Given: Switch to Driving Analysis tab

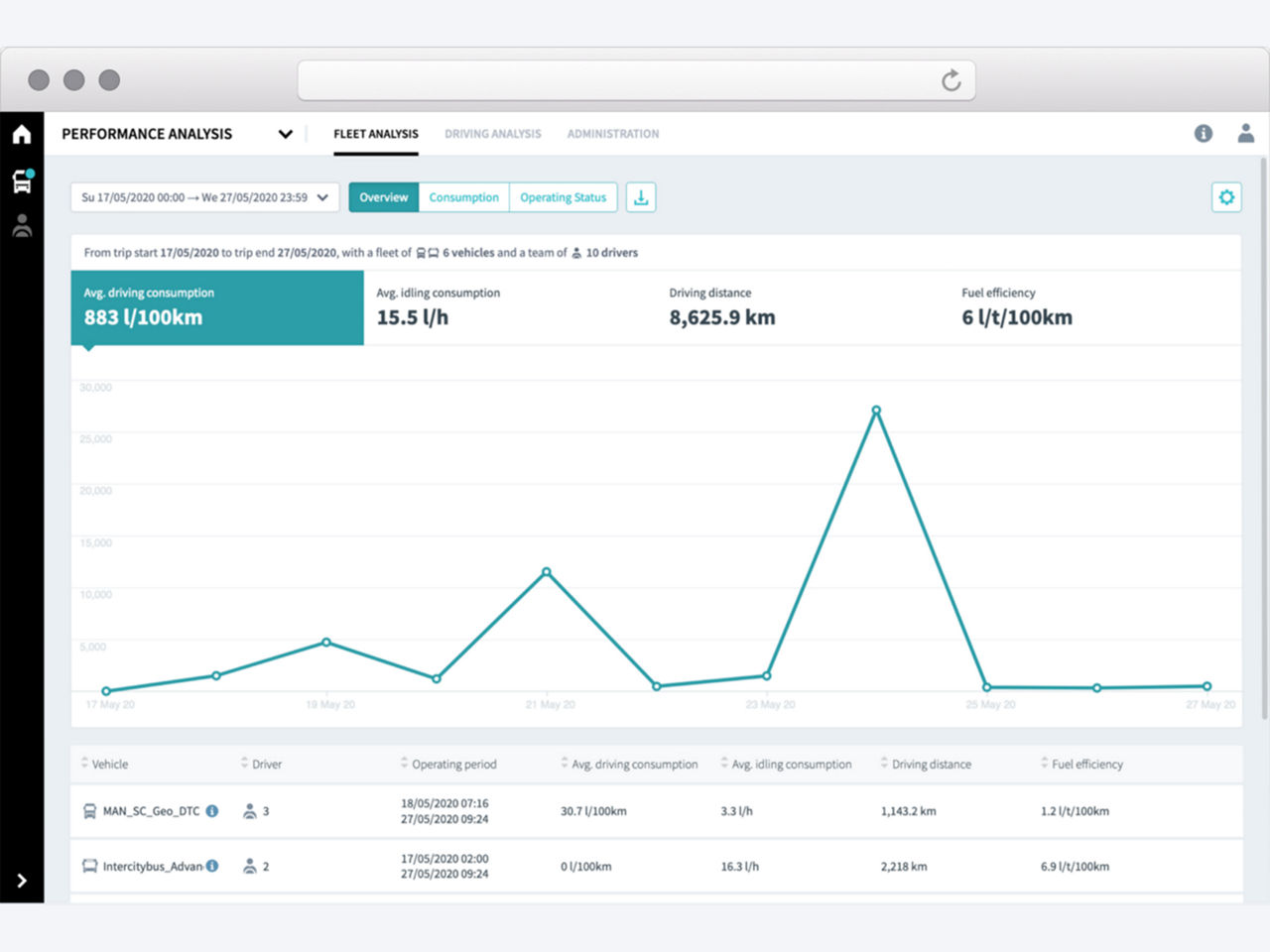Looking at the screenshot, I should point(492,134).
